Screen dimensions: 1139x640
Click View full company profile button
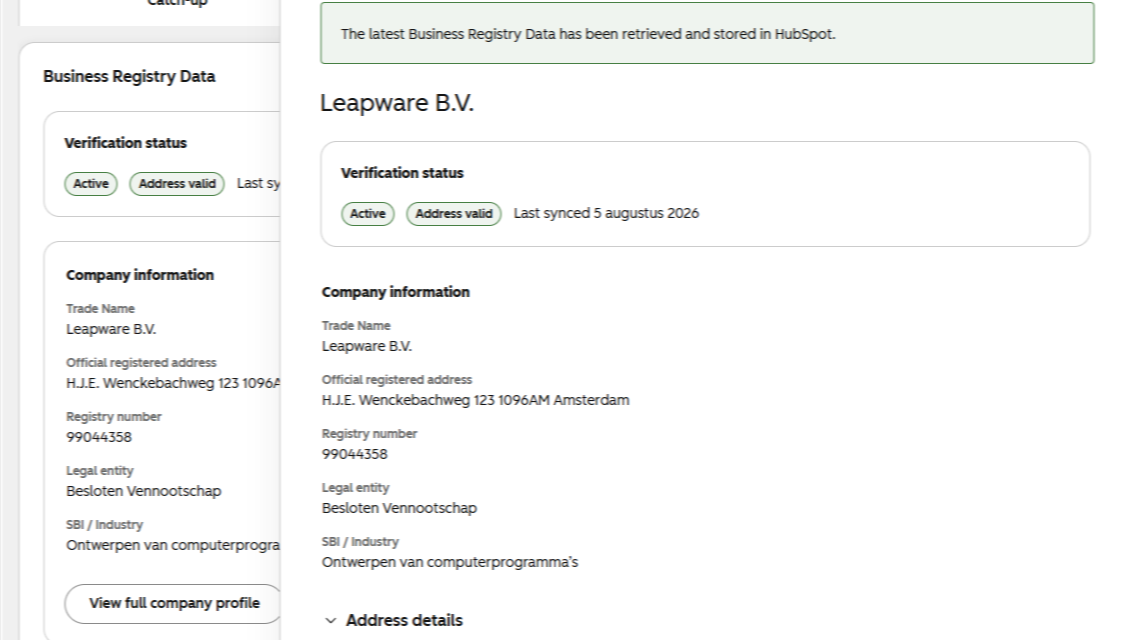pyautogui.click(x=173, y=603)
